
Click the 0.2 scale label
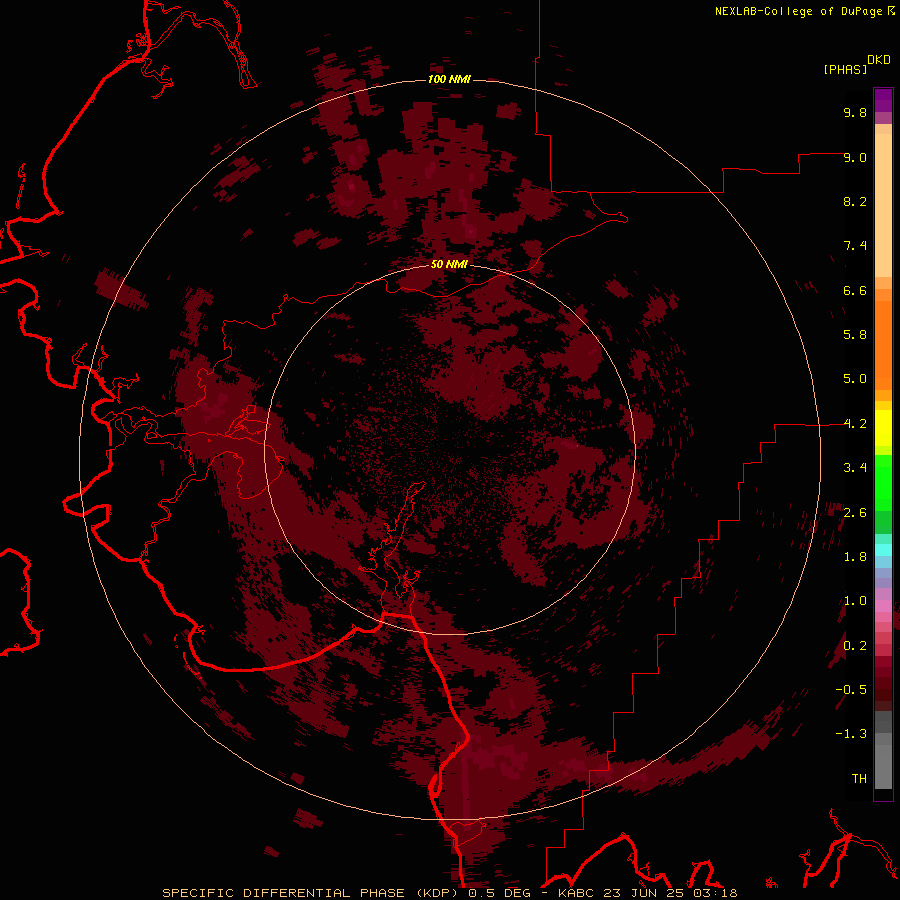855,646
